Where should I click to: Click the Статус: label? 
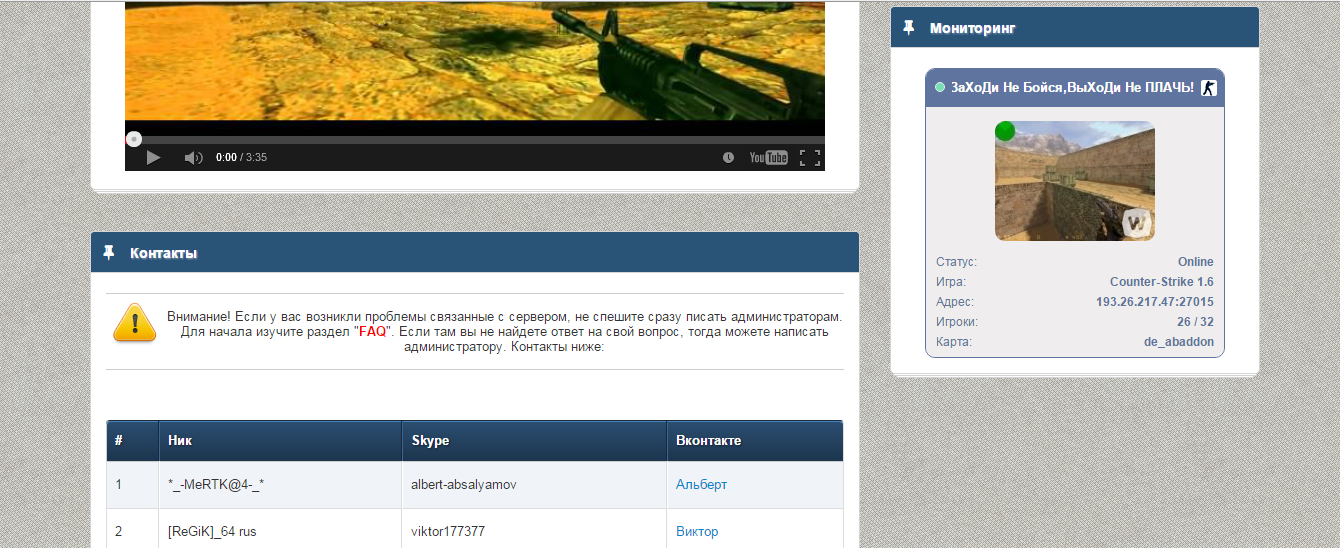point(956,262)
